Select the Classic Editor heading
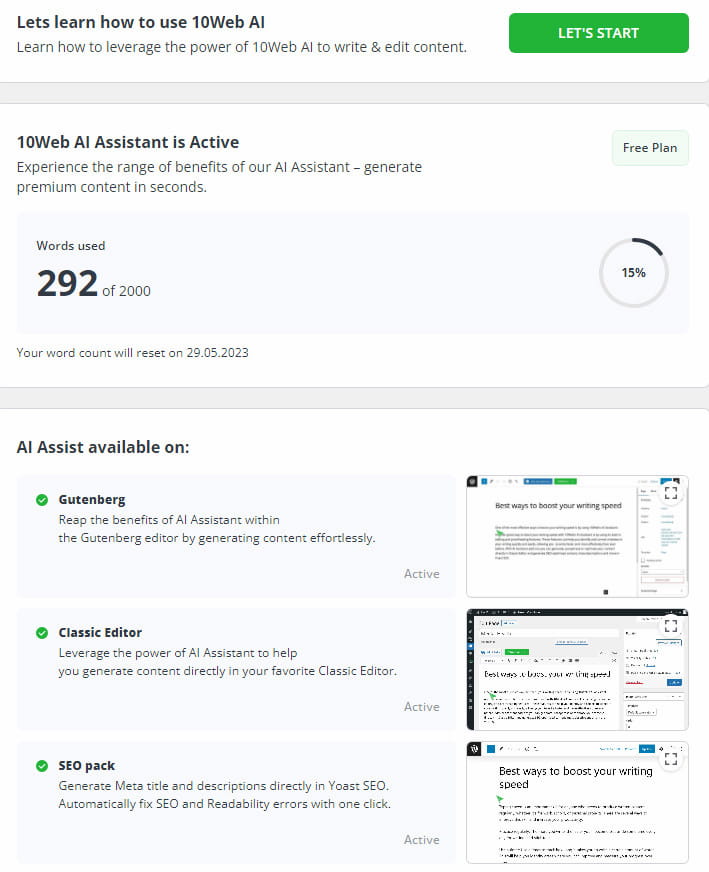 pos(100,632)
